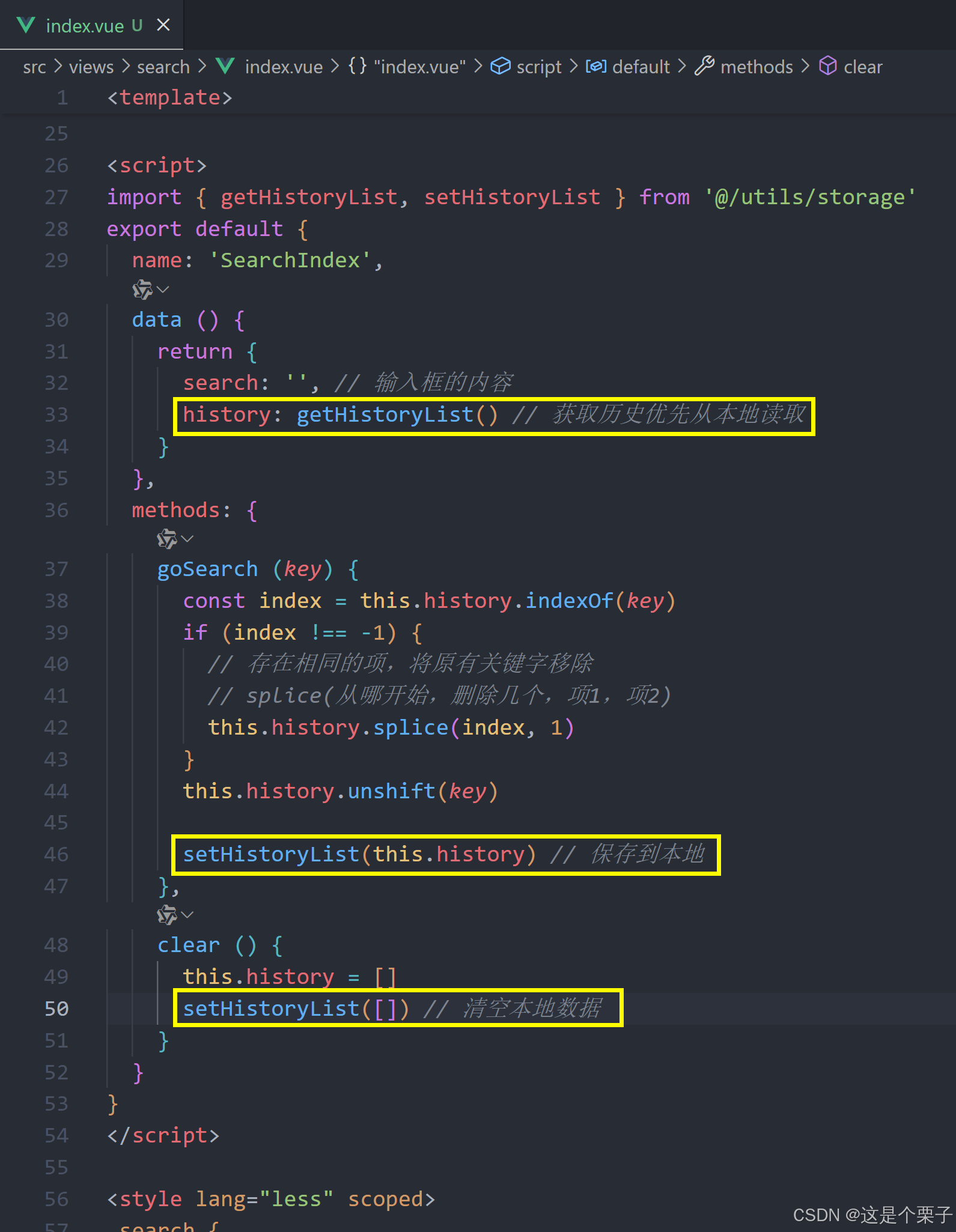956x1232 pixels.
Task: Click the code-lens AI icon above data ()
Action: point(142,290)
